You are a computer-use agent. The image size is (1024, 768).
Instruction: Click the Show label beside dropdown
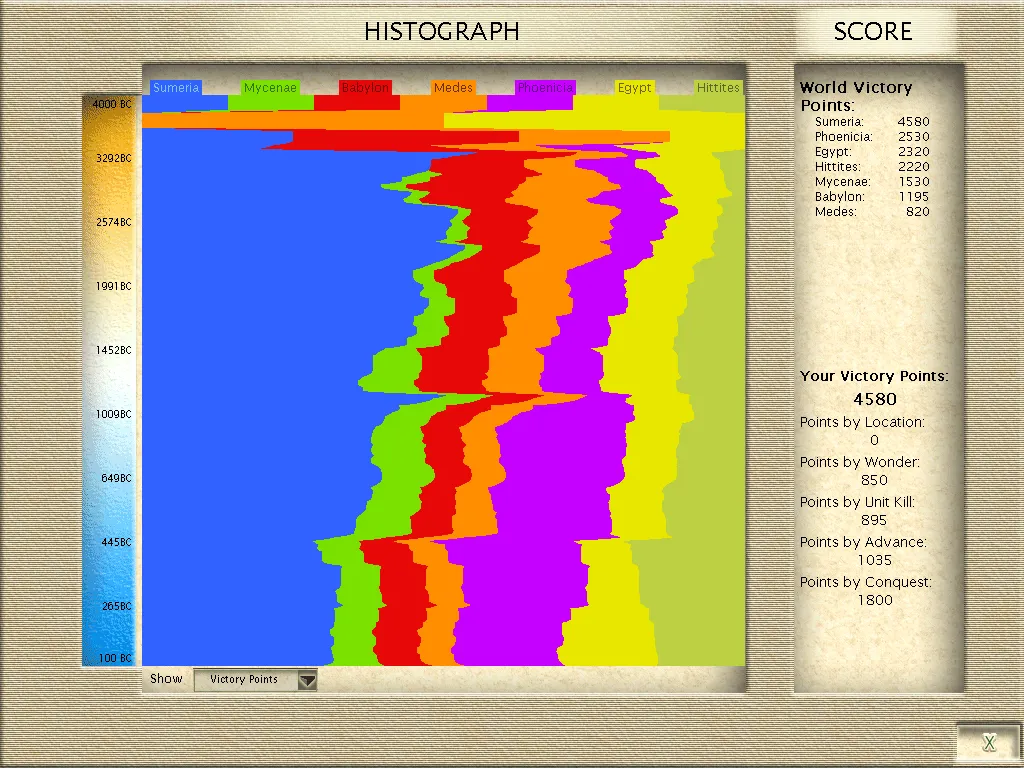tap(166, 679)
